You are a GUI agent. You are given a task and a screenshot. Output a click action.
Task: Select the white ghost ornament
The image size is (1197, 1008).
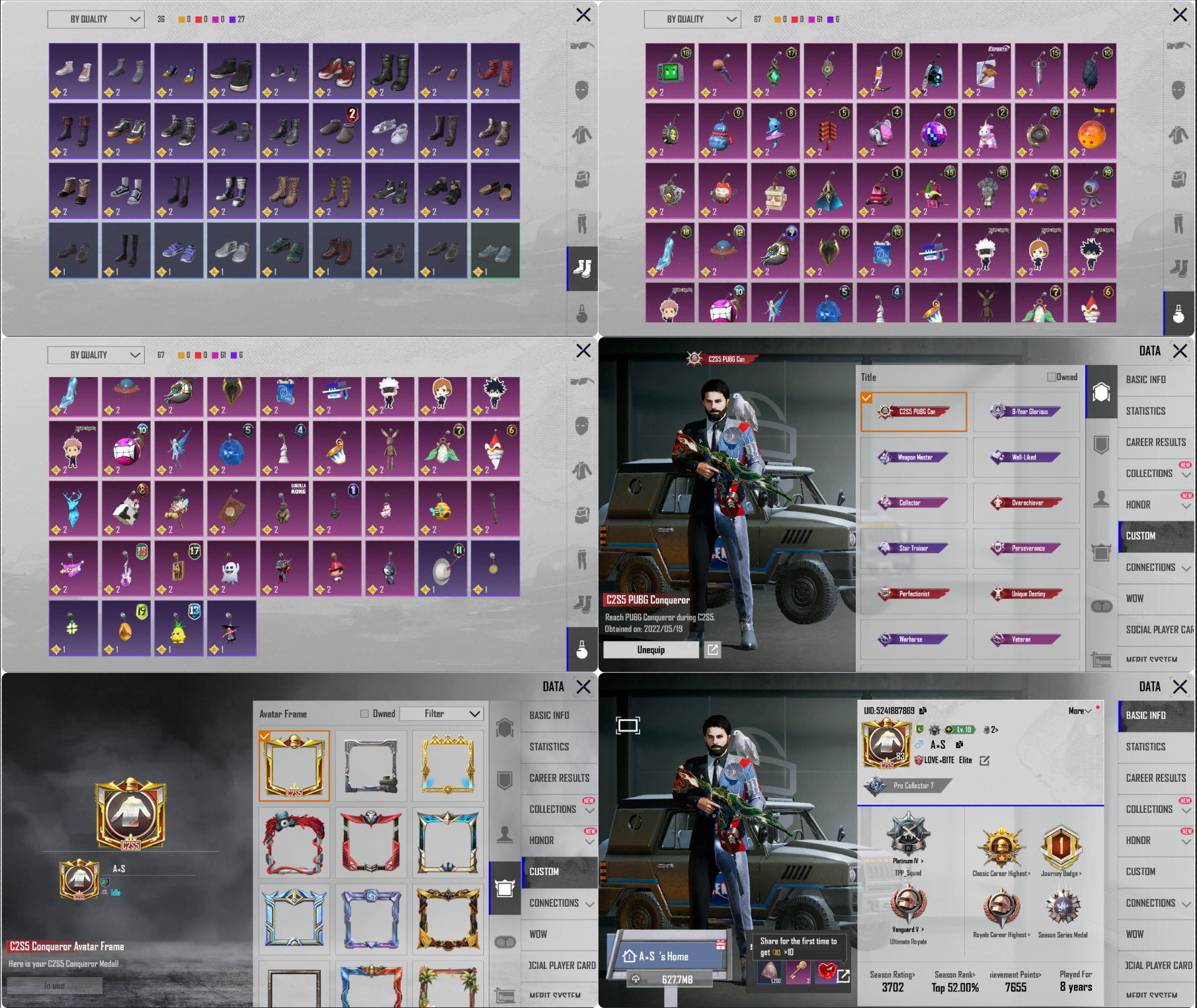(231, 569)
